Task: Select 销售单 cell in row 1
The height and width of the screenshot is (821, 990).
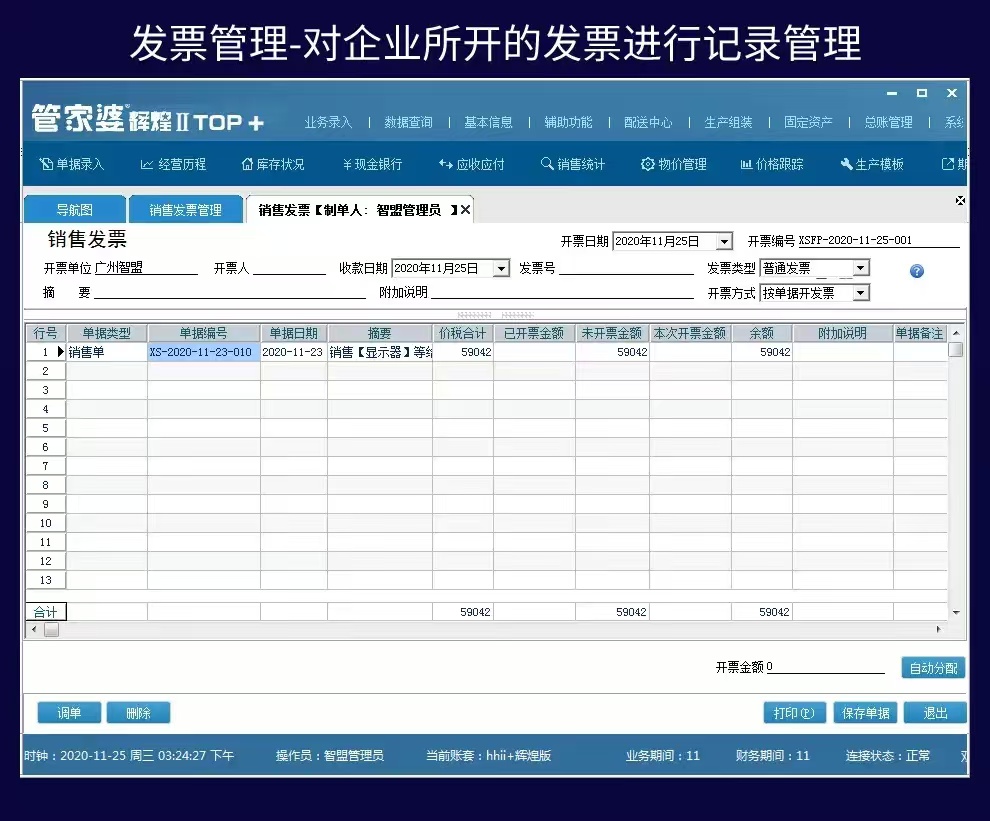Action: coord(107,352)
